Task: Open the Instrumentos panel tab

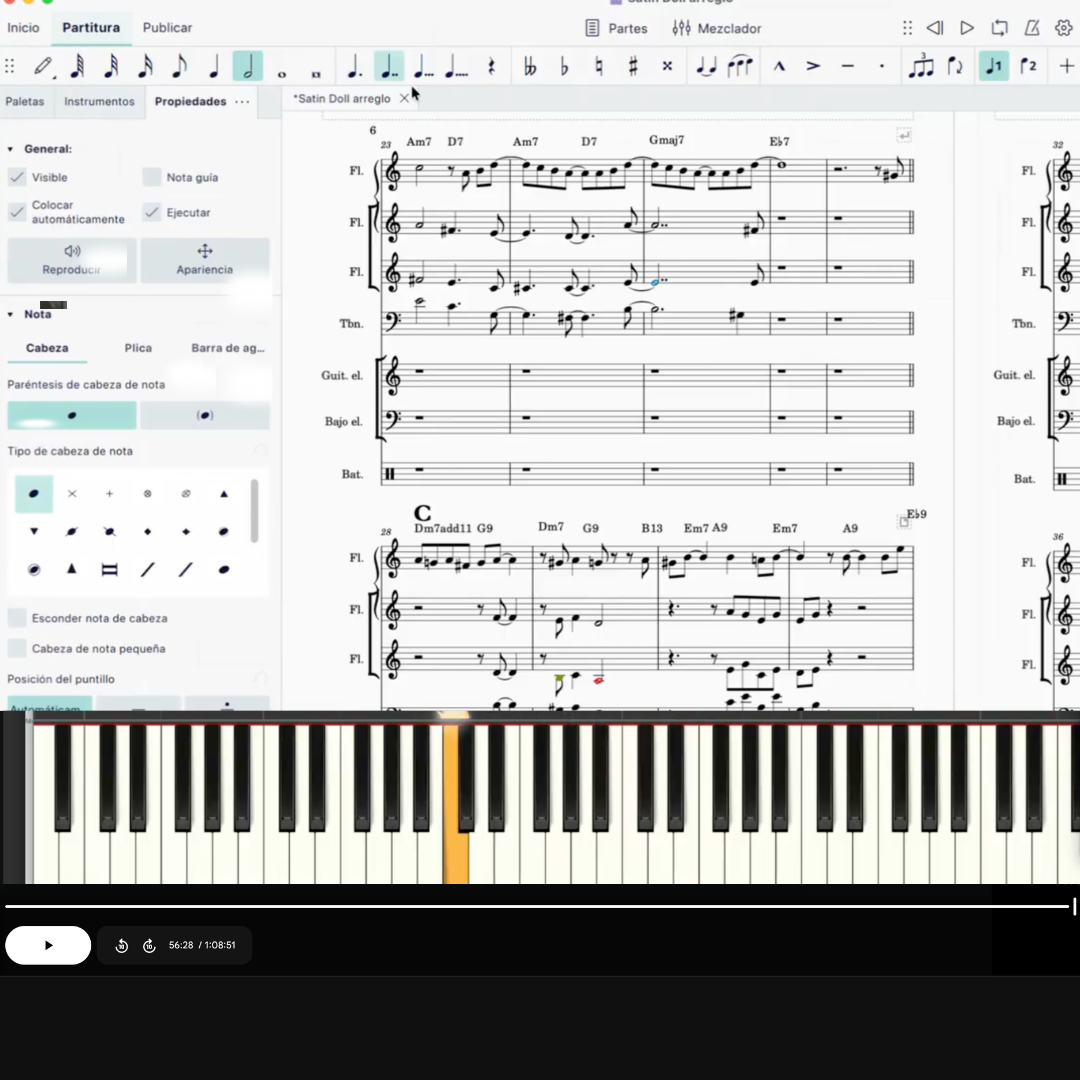Action: [99, 101]
